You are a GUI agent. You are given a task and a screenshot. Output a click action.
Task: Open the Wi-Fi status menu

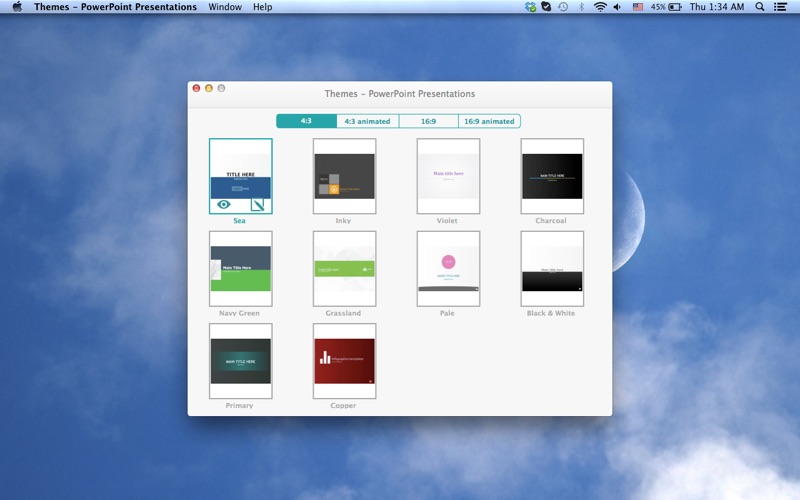pyautogui.click(x=600, y=7)
